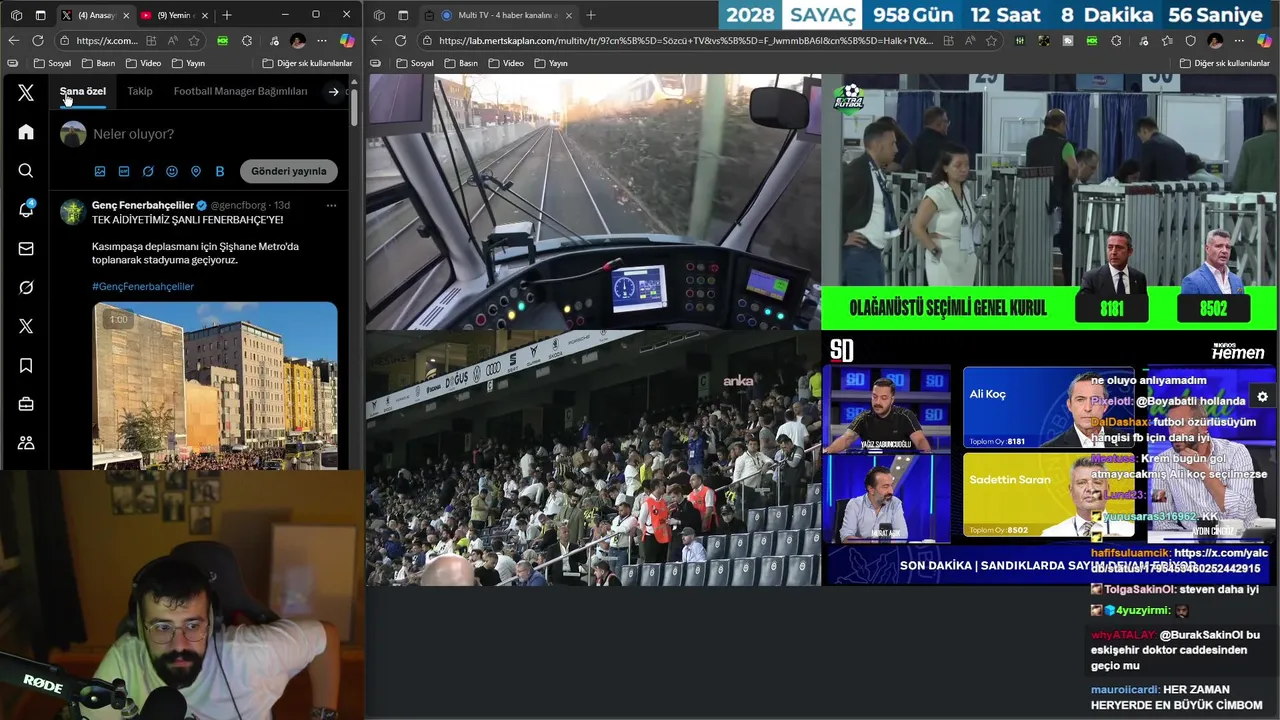The width and height of the screenshot is (1280, 720).
Task: Reload the Multi TV page
Action: tap(401, 40)
